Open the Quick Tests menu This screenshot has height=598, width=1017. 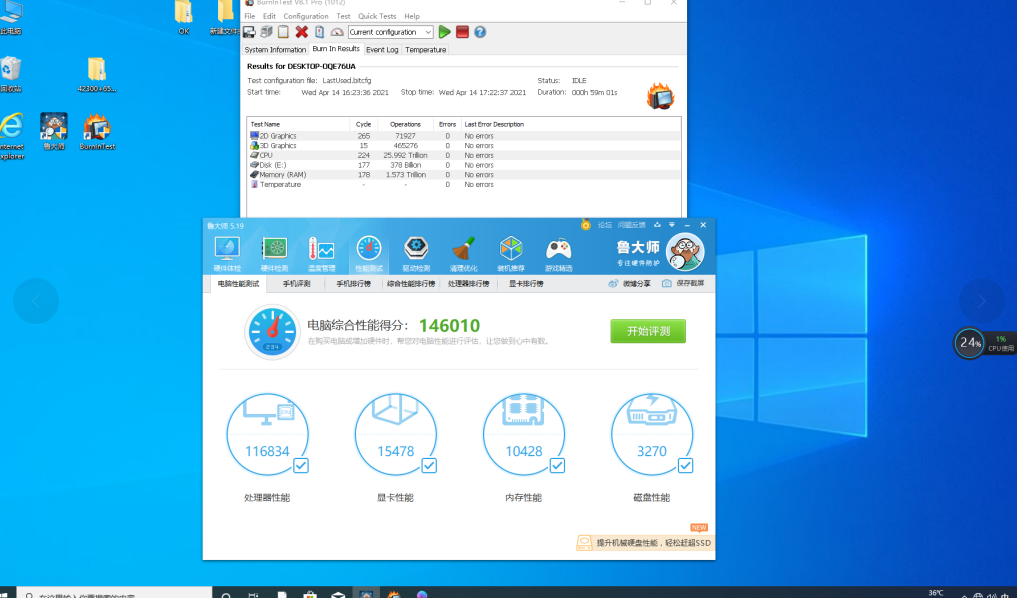point(377,16)
